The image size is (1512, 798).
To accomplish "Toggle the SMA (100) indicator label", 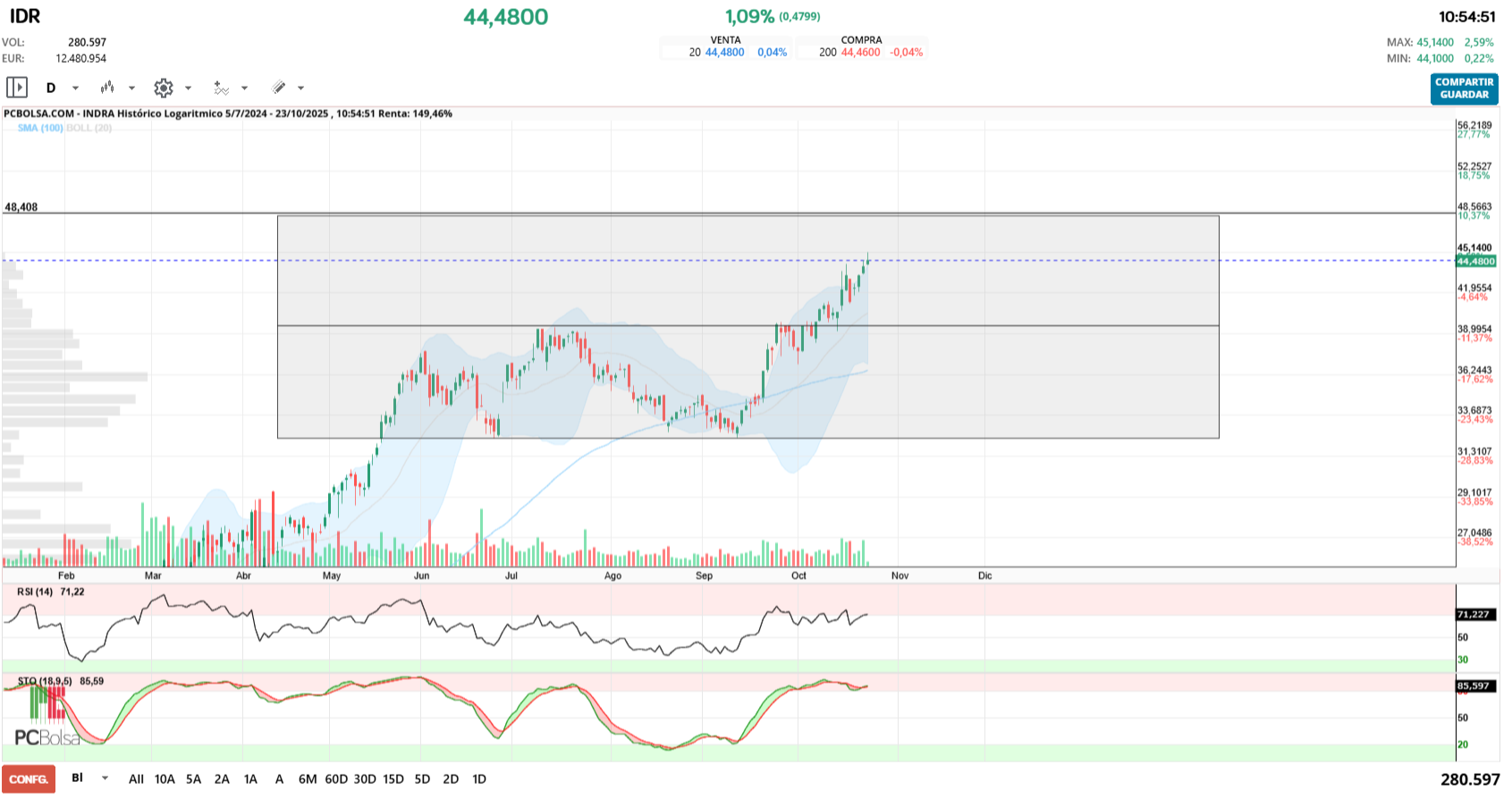I will tap(40, 128).
